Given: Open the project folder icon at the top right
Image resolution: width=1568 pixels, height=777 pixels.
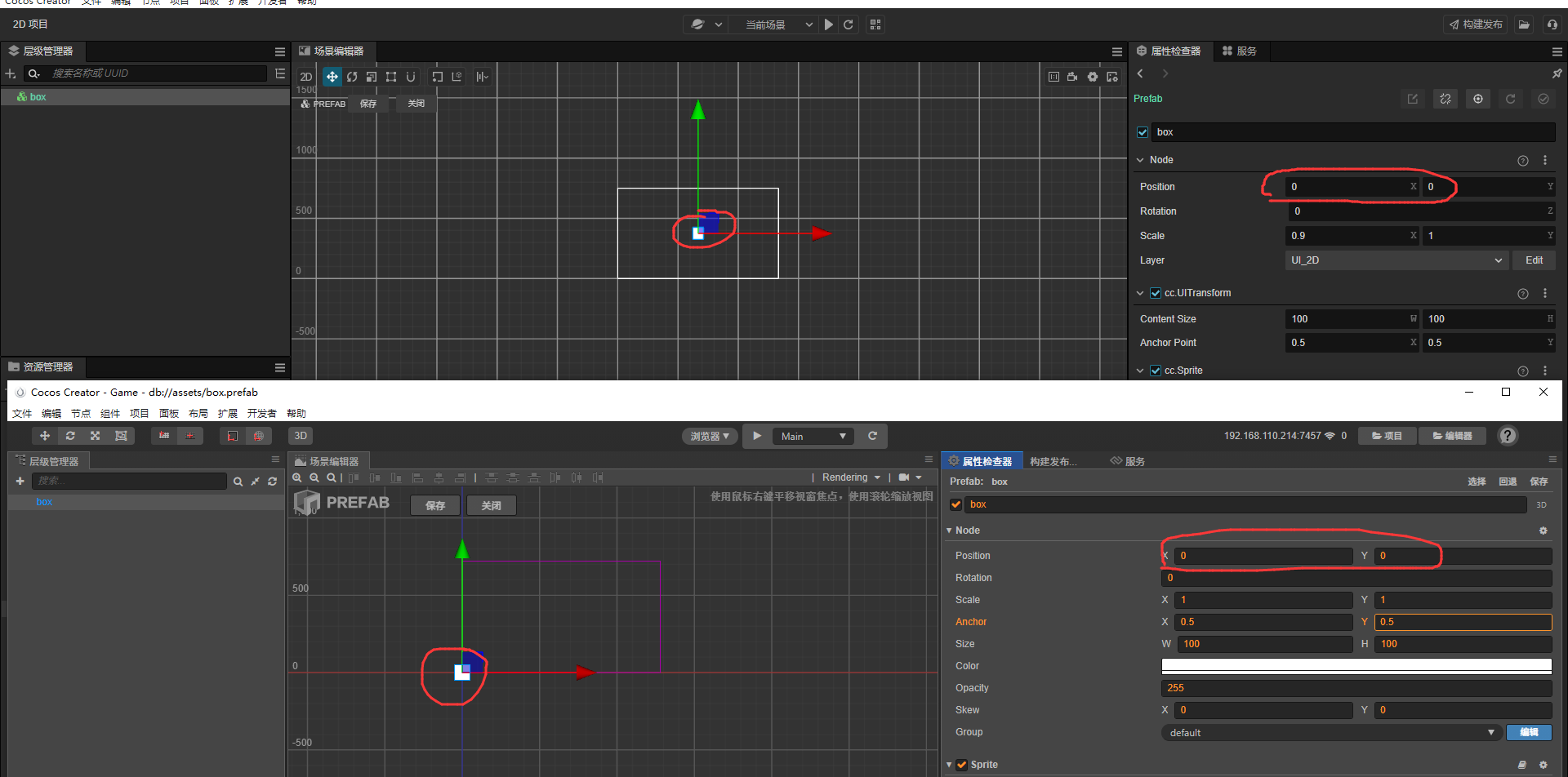Looking at the screenshot, I should click(x=1524, y=24).
